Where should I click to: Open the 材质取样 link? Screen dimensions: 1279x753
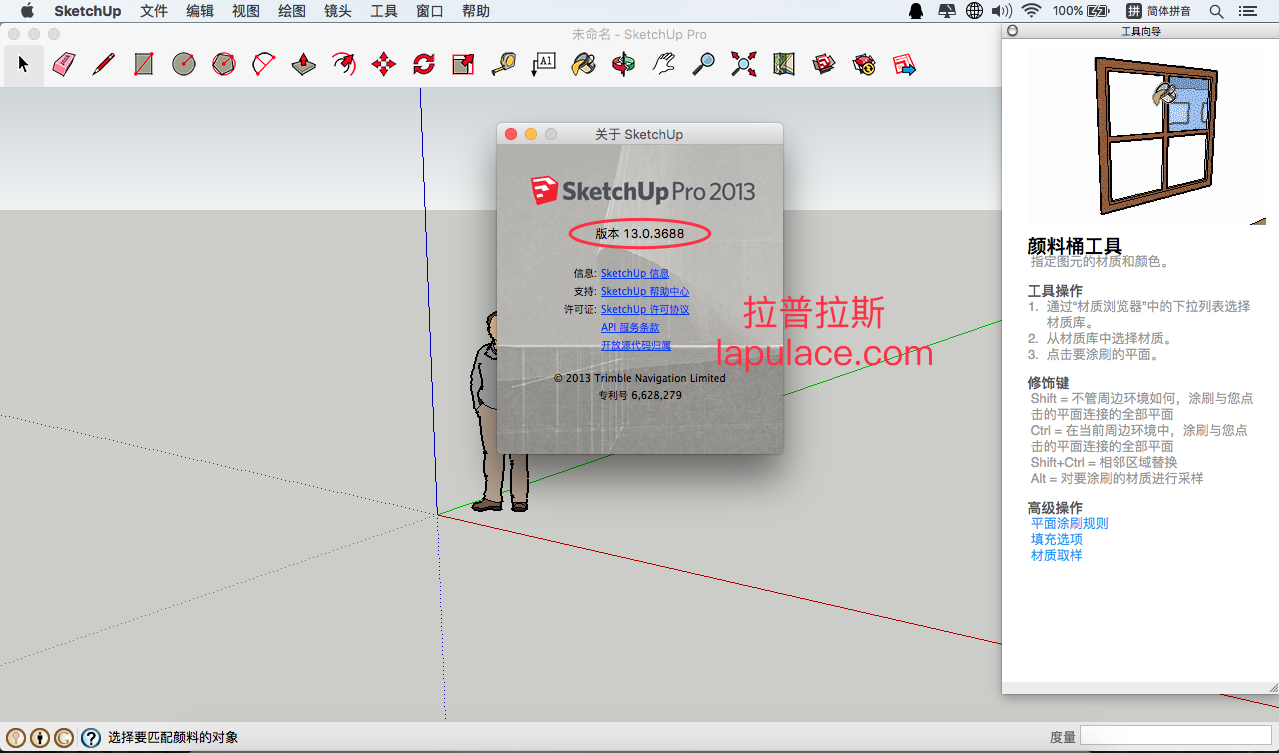coord(1057,555)
